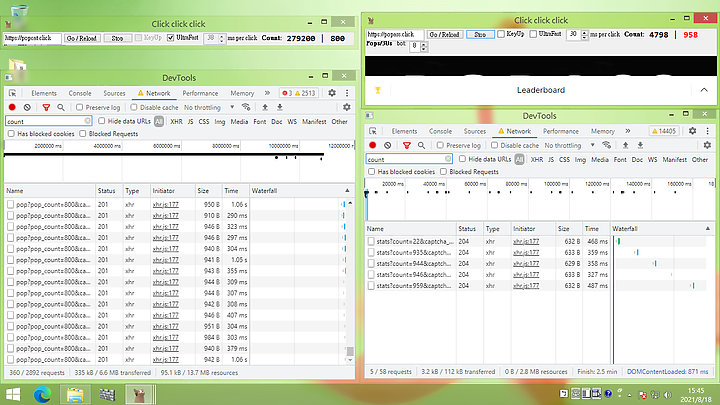Open search in right DevTools network panel
The height and width of the screenshot is (405, 720).
pyautogui.click(x=422, y=145)
